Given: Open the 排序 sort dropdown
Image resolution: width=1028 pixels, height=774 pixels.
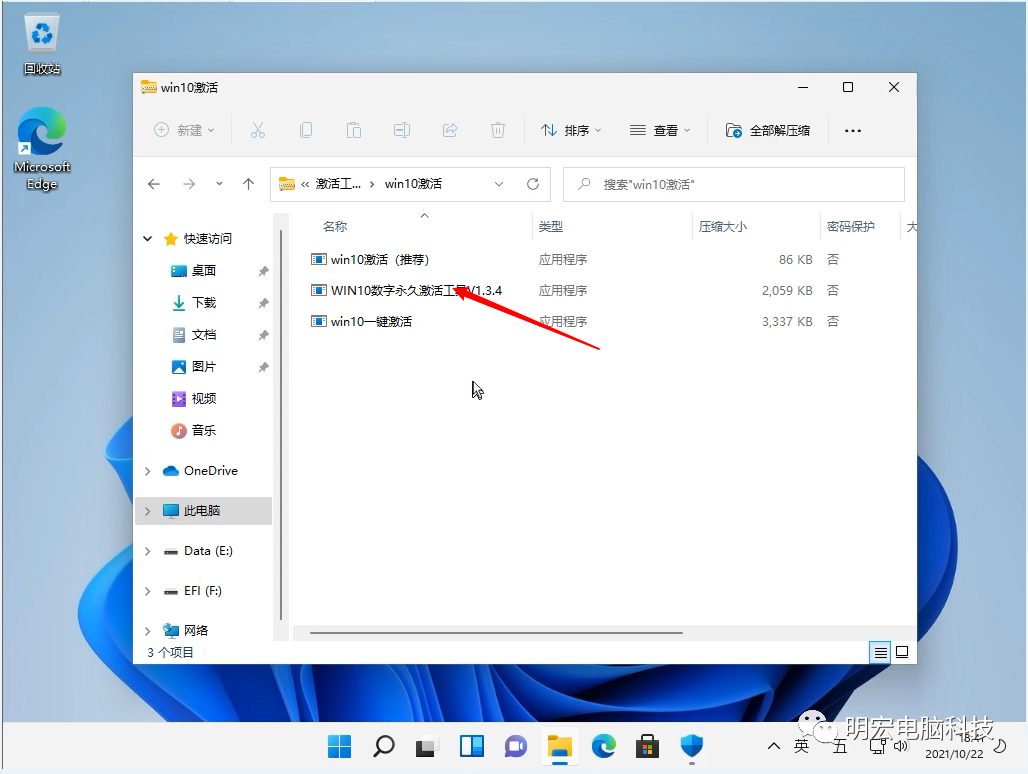Looking at the screenshot, I should pos(570,130).
